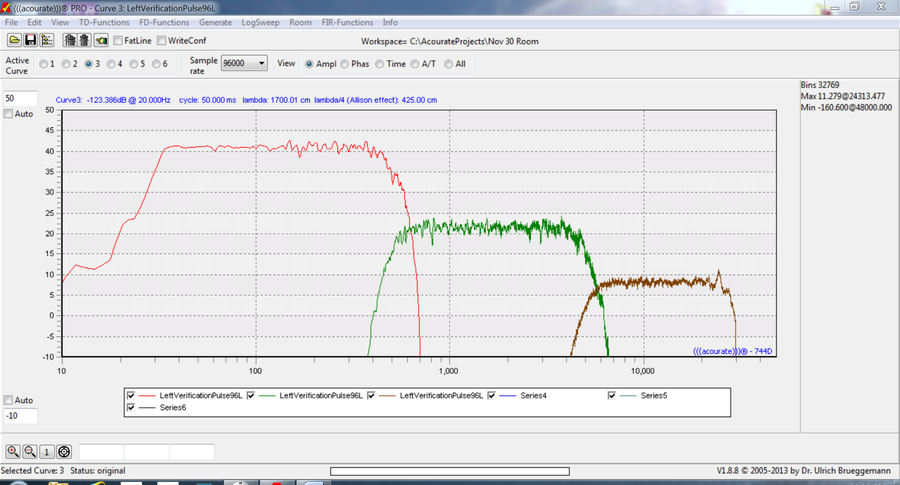This screenshot has width=900, height=485.
Task: Hide the red LeftVerificationPulse96L curve via legend checkbox
Action: [x=131, y=395]
